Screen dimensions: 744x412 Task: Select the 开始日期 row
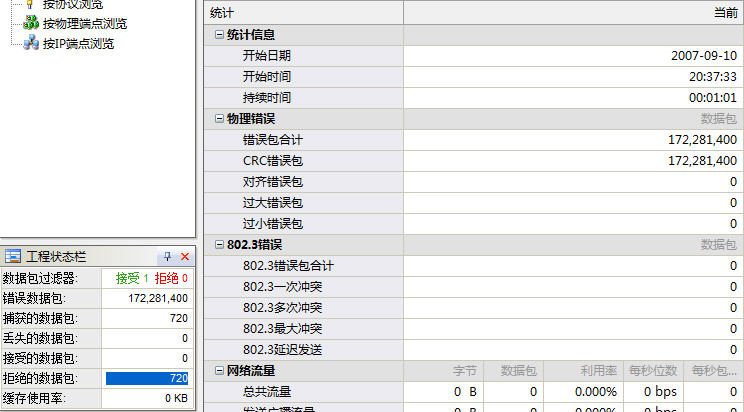(x=474, y=56)
